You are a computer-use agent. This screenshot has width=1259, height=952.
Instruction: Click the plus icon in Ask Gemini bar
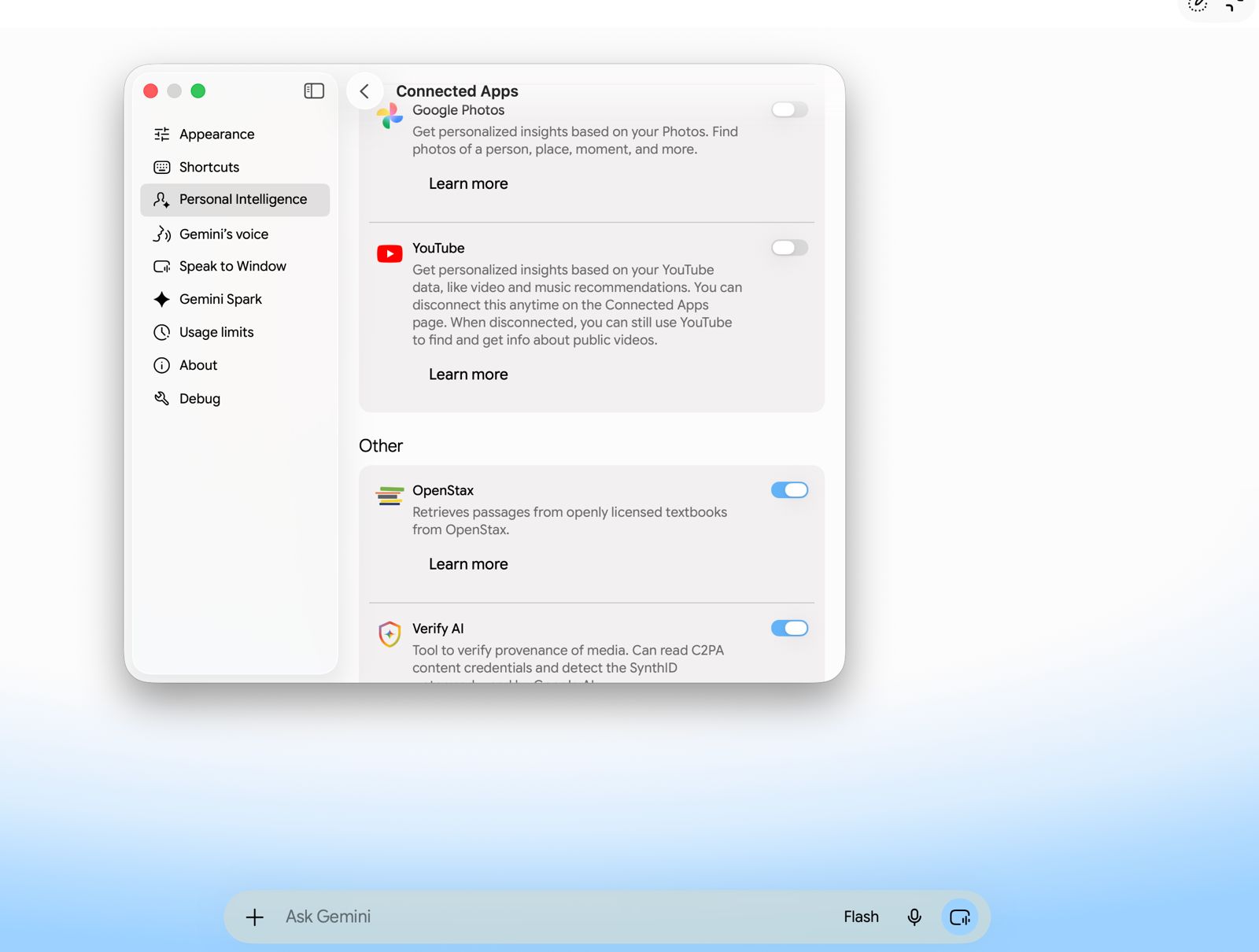click(x=254, y=917)
